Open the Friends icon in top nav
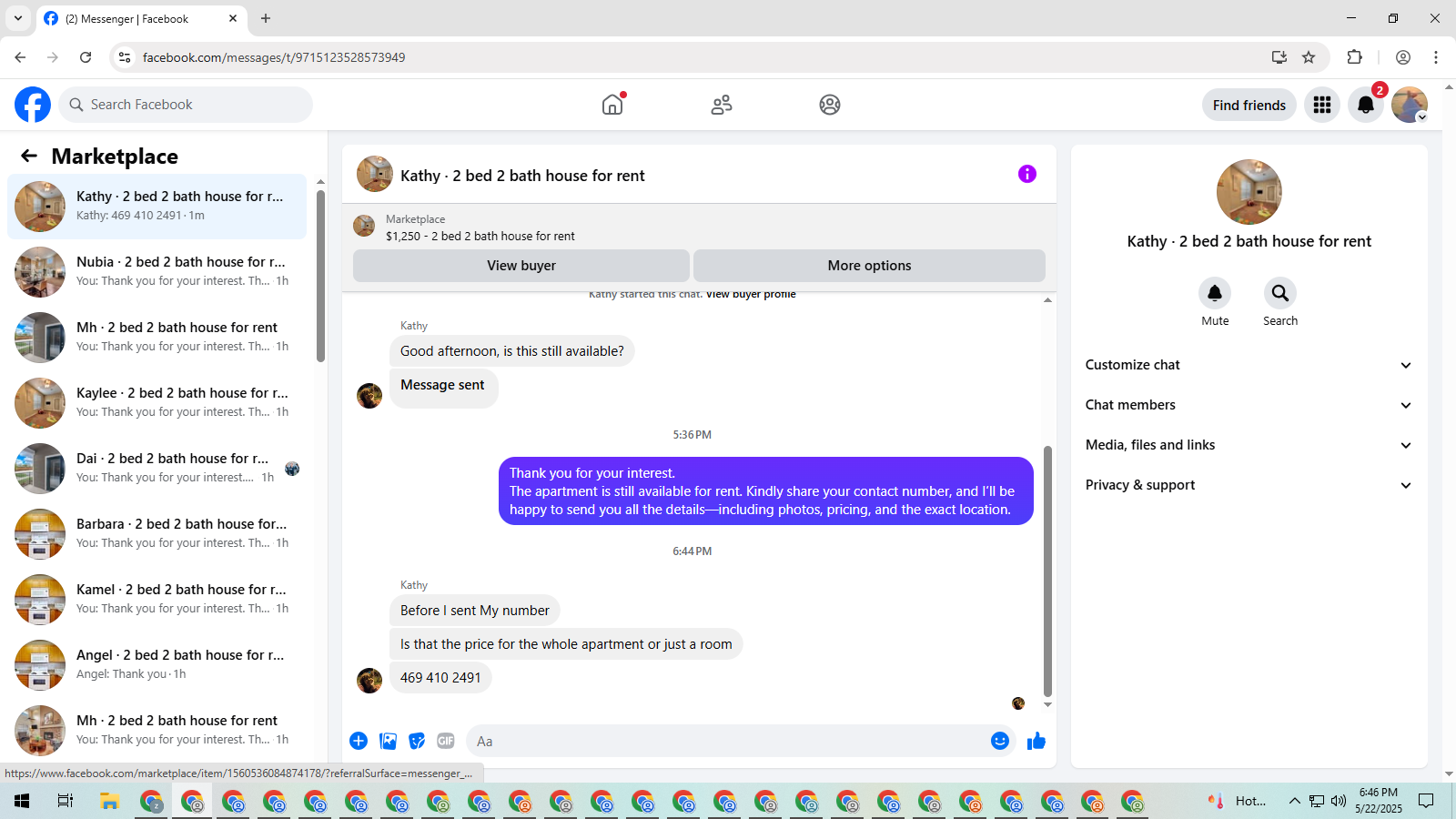Viewport: 1456px width, 819px height. pos(722,105)
